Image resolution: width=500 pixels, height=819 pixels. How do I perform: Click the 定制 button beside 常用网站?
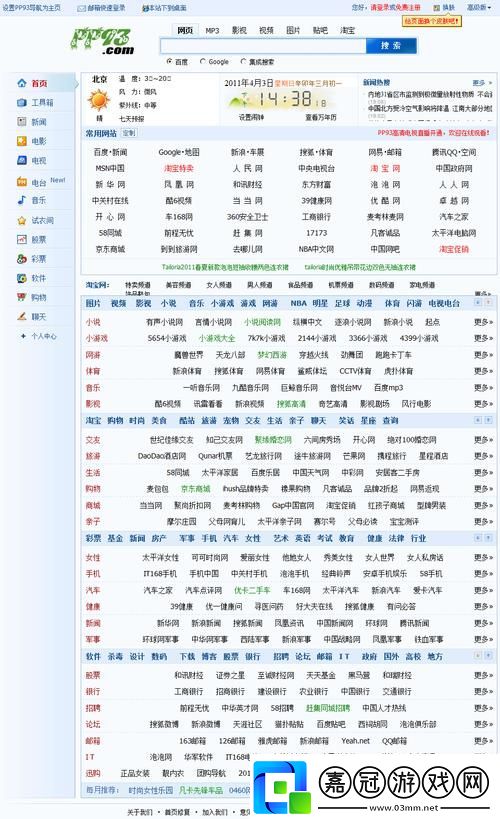pos(129,133)
